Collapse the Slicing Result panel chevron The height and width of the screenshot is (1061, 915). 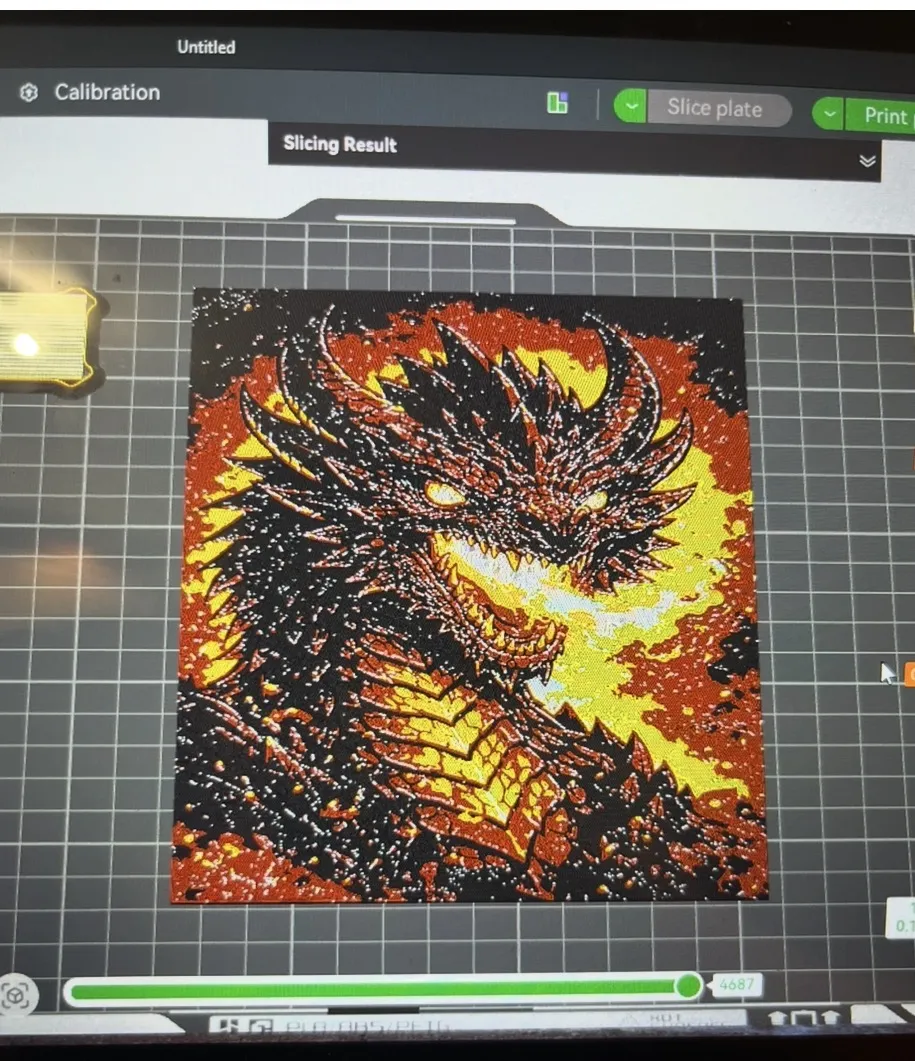click(x=867, y=161)
